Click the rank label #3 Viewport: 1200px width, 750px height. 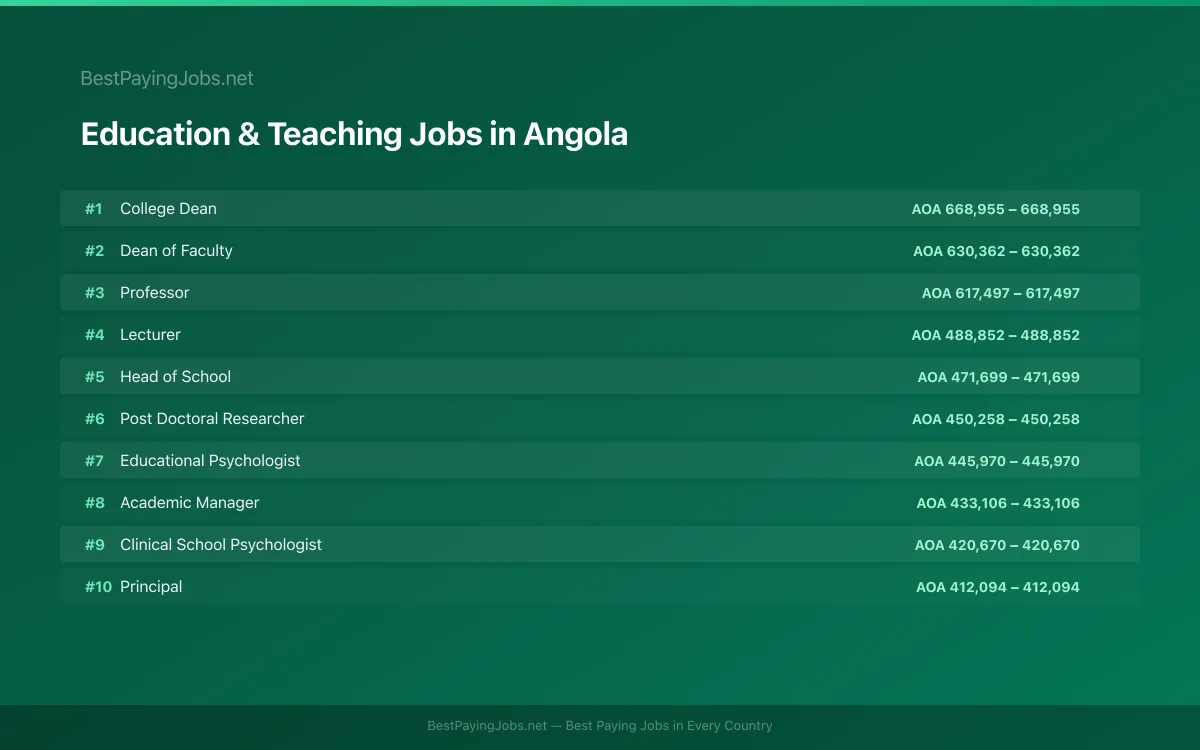pyautogui.click(x=94, y=293)
